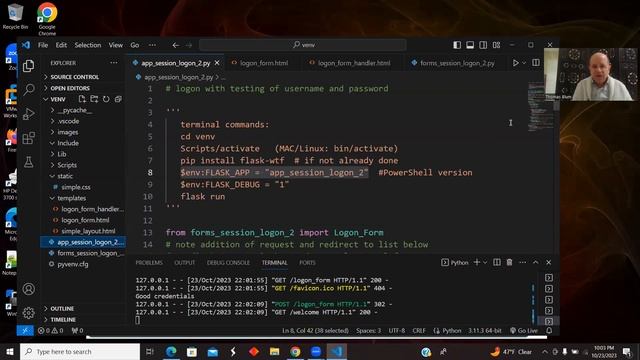Close the app_session_logon_2.py tab
This screenshot has width=640, height=360.
point(217,63)
